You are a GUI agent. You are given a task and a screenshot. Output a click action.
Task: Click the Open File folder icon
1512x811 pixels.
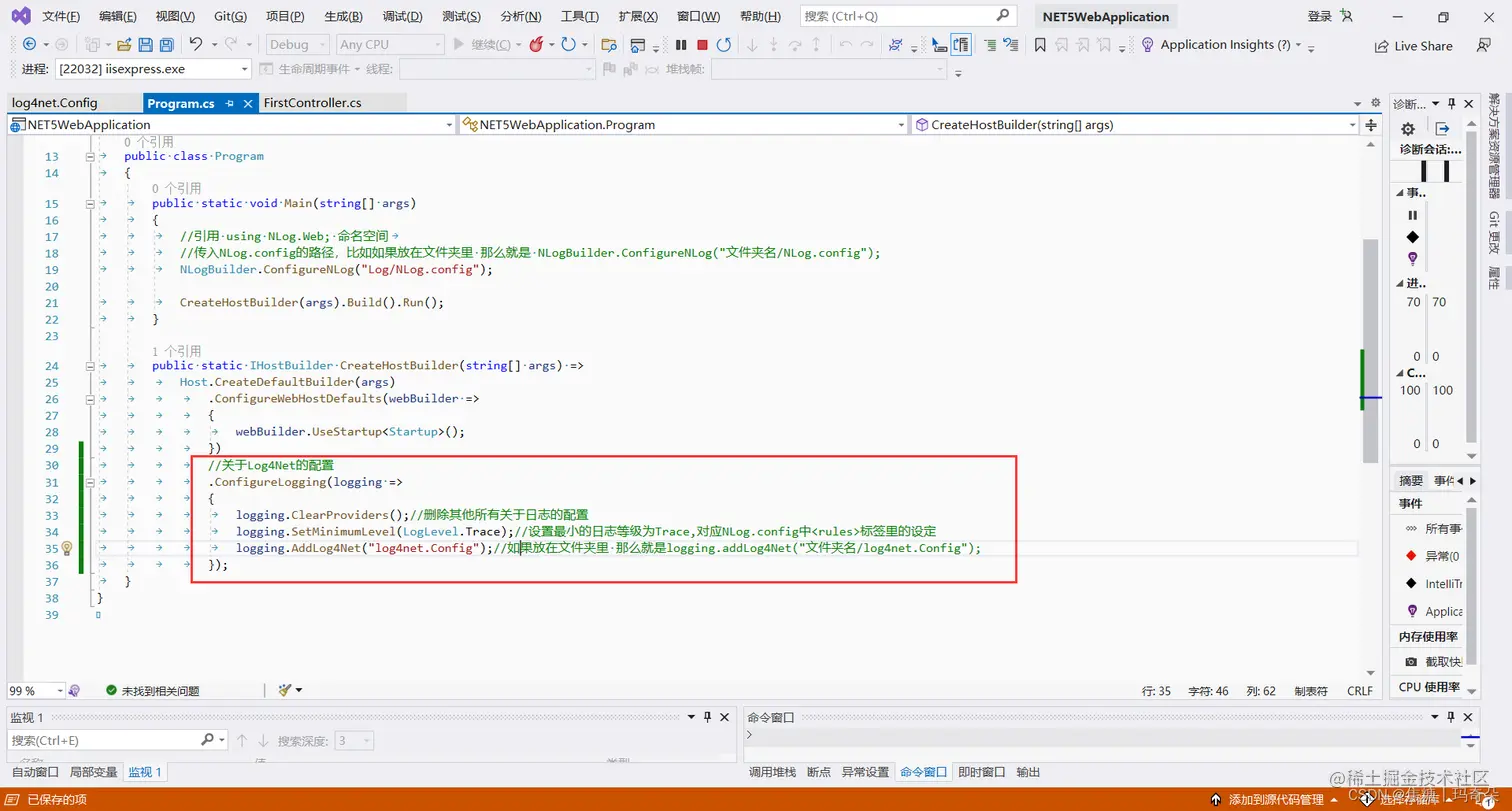point(124,44)
